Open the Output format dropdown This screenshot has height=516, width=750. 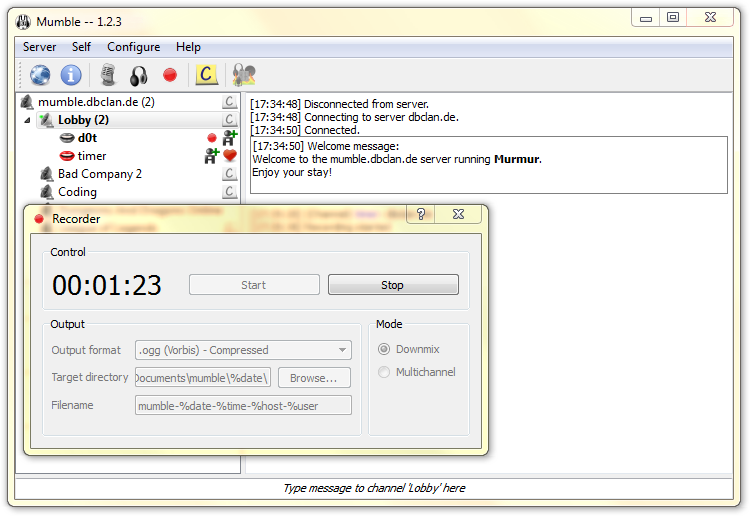pos(243,350)
